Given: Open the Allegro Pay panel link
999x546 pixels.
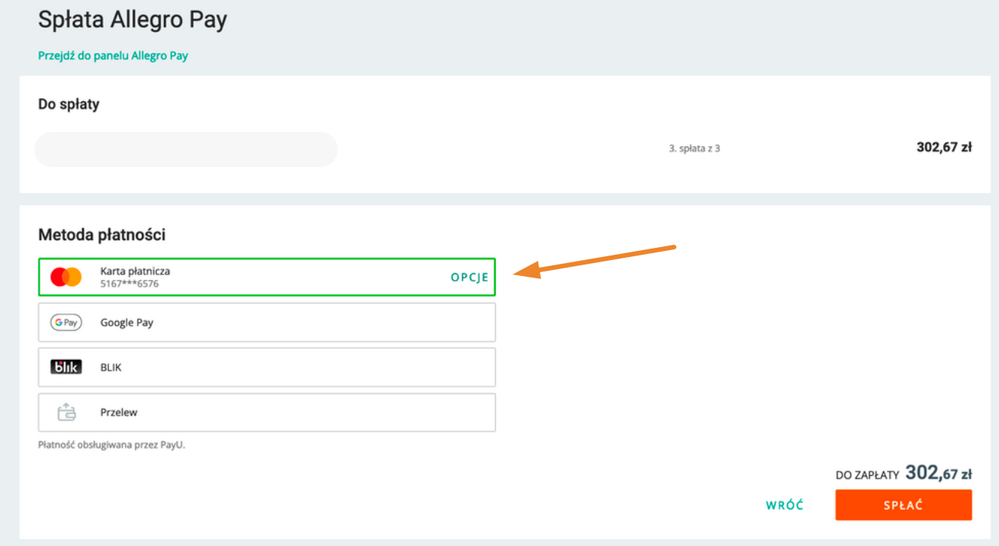Looking at the screenshot, I should [113, 55].
